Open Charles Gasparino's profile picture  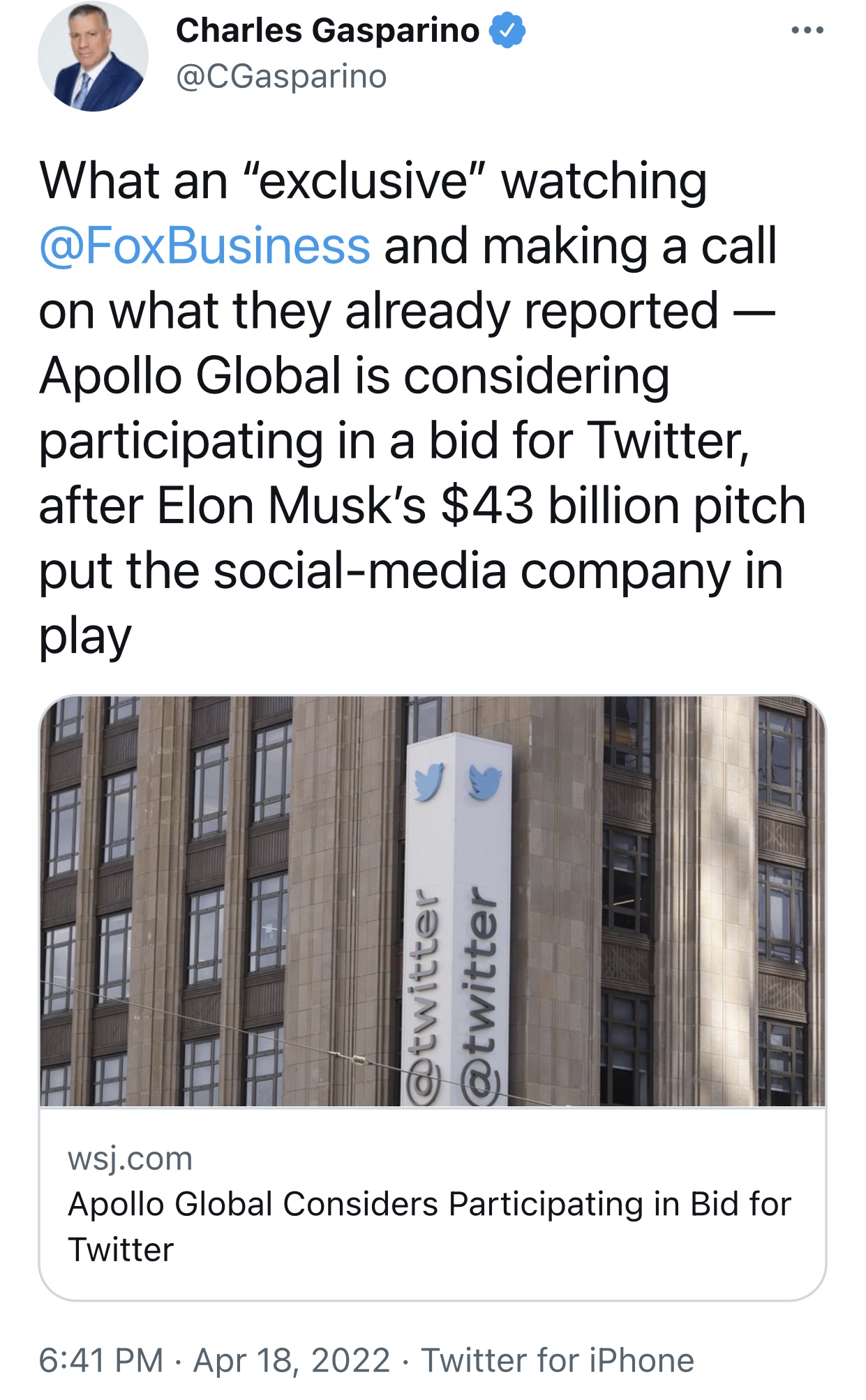click(x=93, y=56)
